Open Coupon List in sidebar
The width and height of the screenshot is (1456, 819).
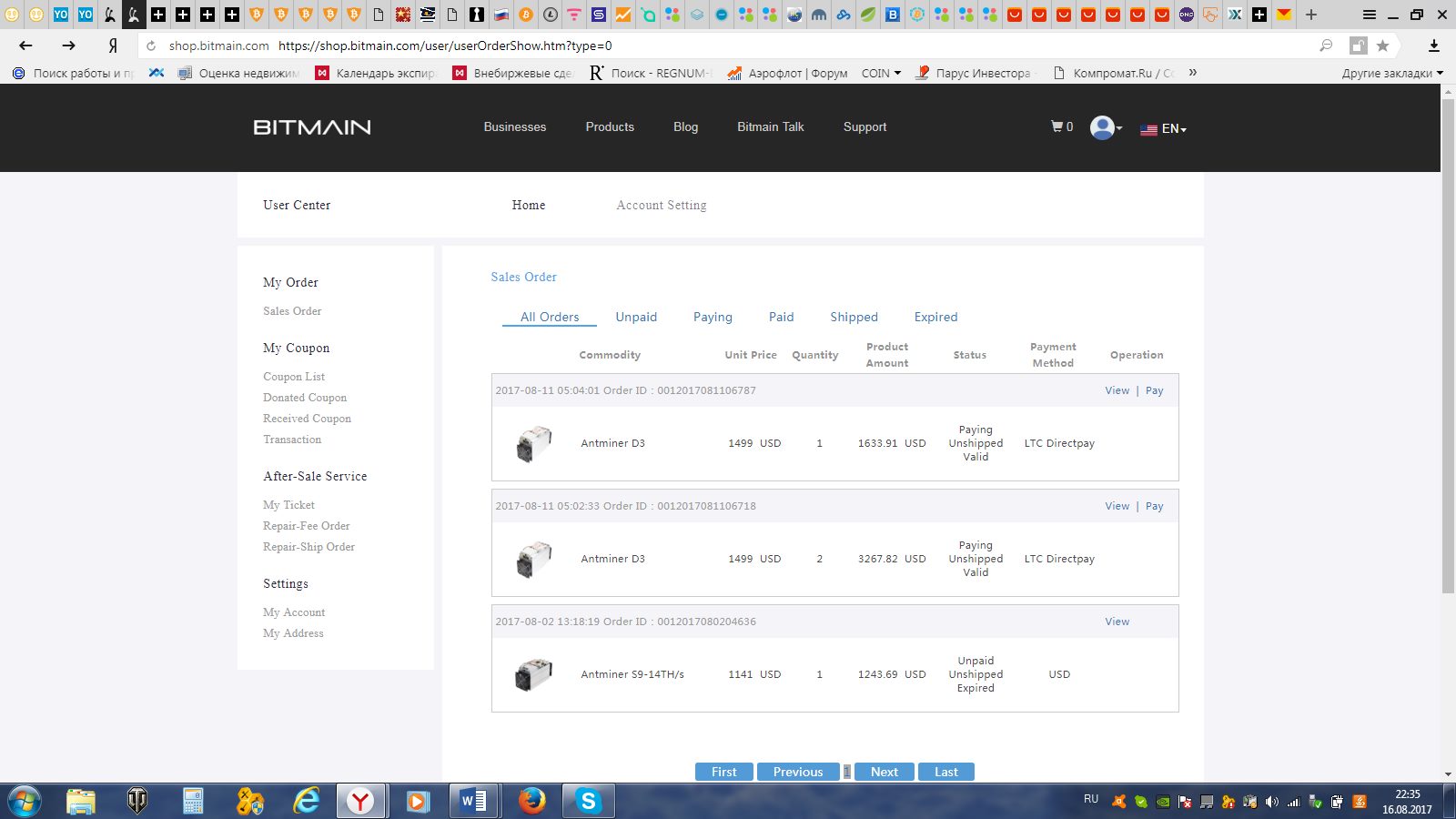(294, 377)
